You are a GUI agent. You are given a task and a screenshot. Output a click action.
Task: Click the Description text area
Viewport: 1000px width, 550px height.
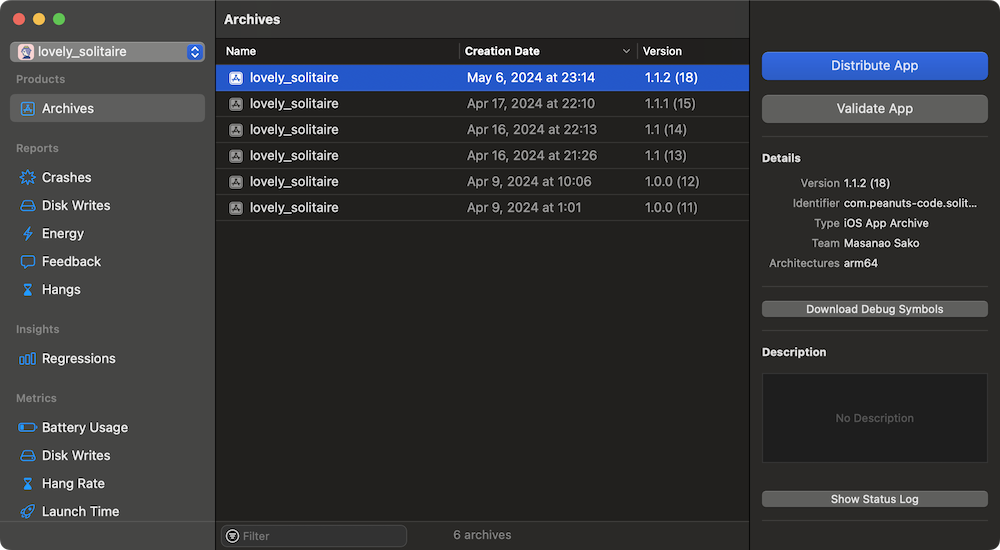coord(874,418)
